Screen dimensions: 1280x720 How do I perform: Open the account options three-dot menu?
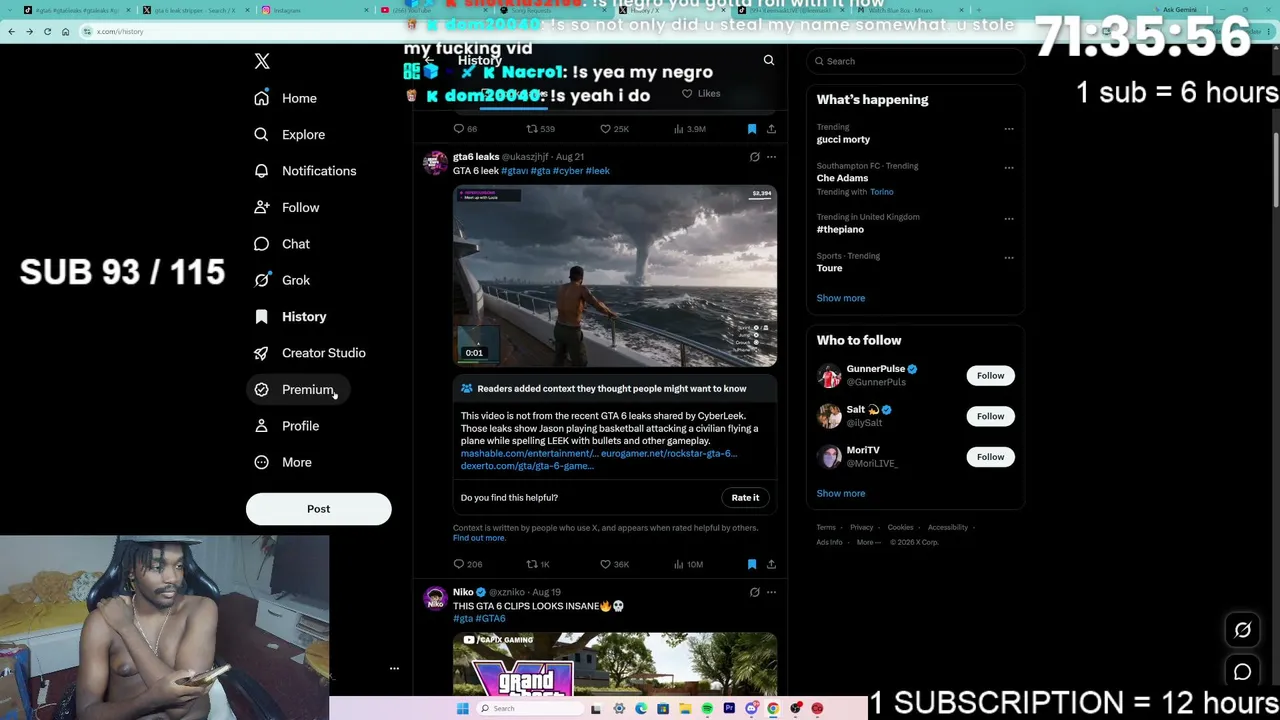click(394, 668)
